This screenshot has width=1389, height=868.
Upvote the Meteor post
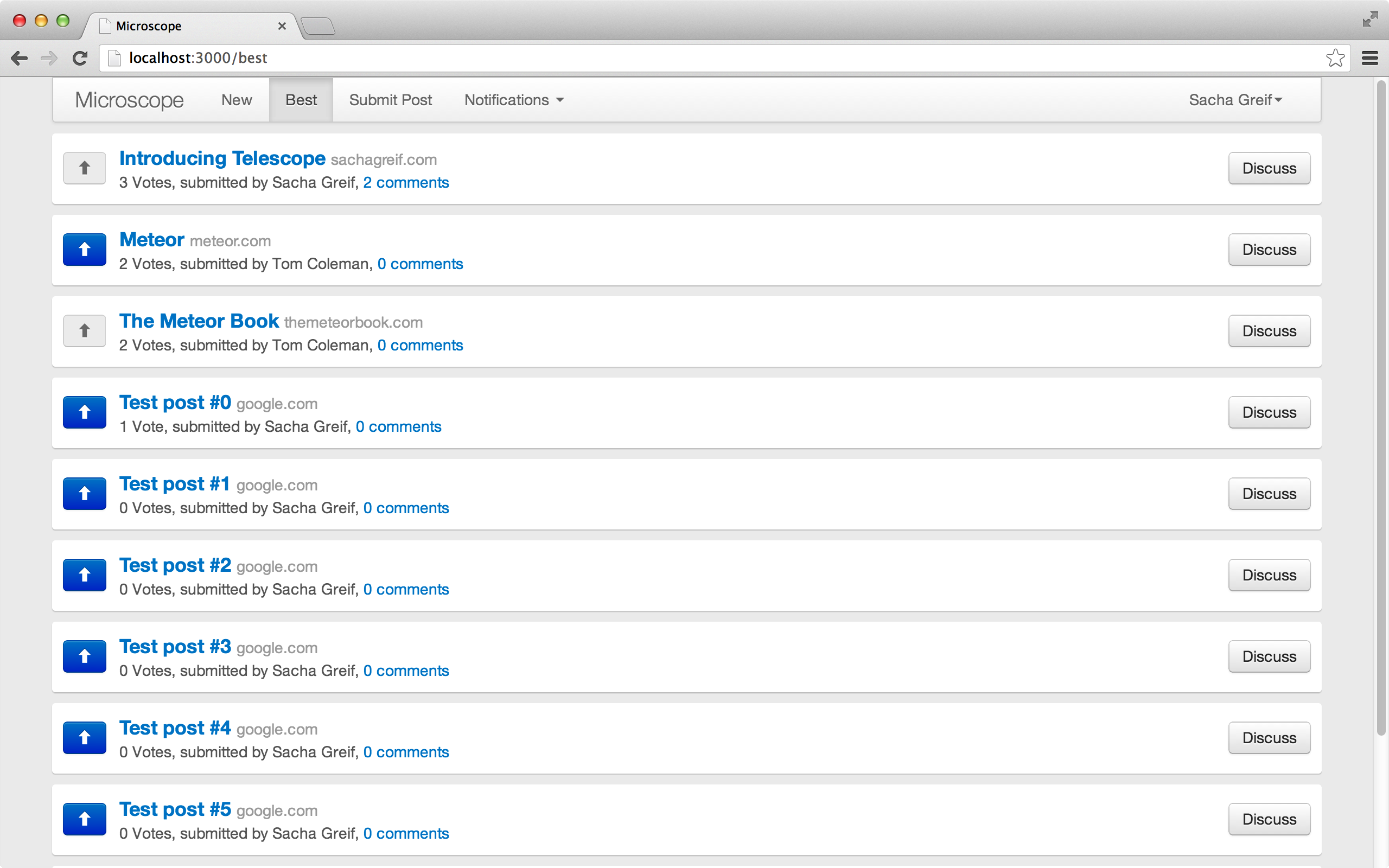[85, 249]
